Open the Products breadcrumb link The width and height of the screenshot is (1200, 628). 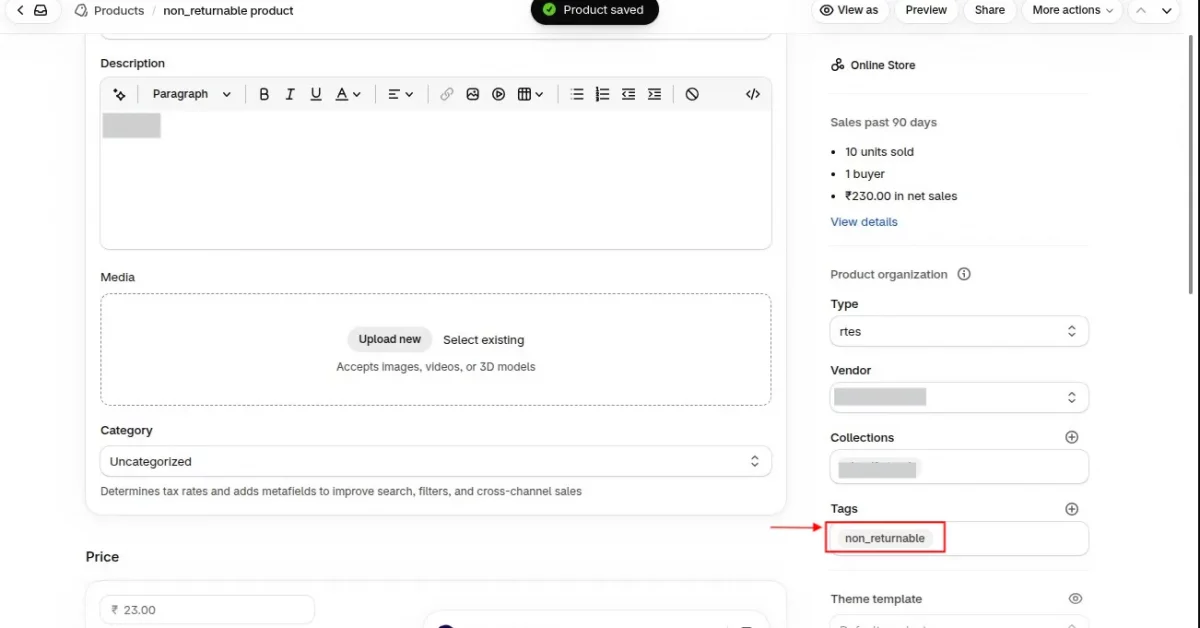click(119, 11)
